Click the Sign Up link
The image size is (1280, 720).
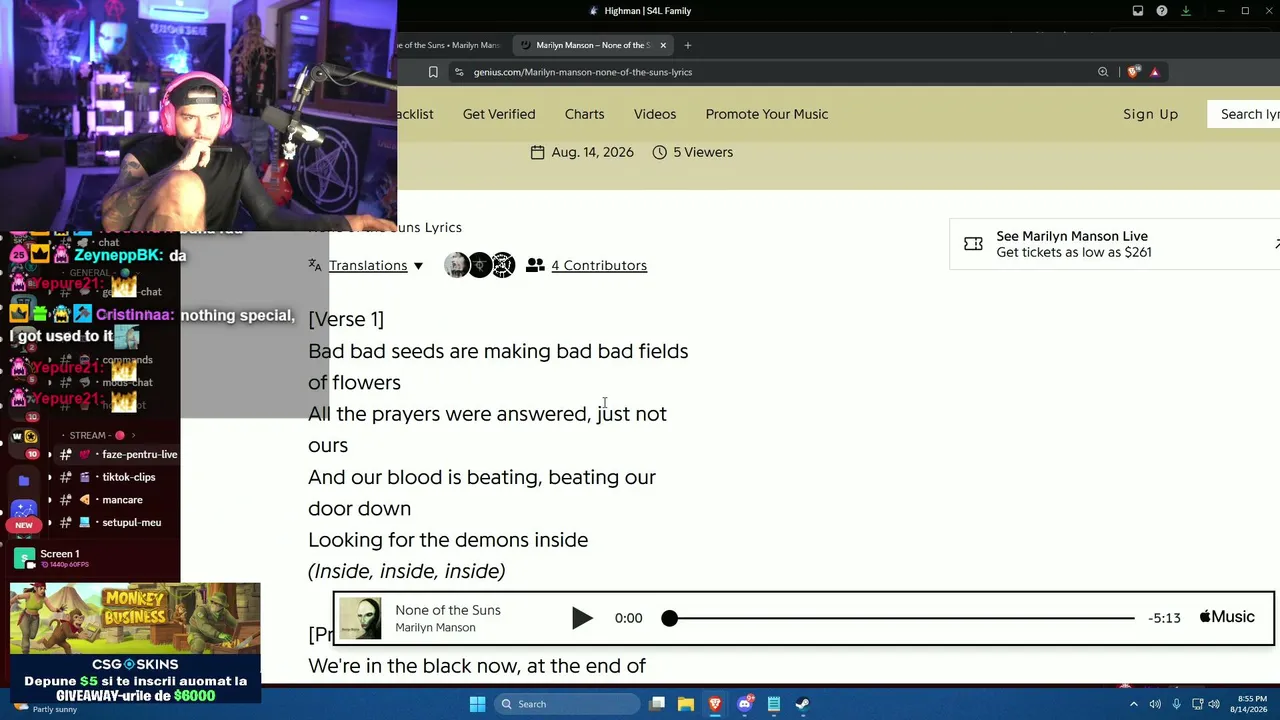[x=1150, y=114]
